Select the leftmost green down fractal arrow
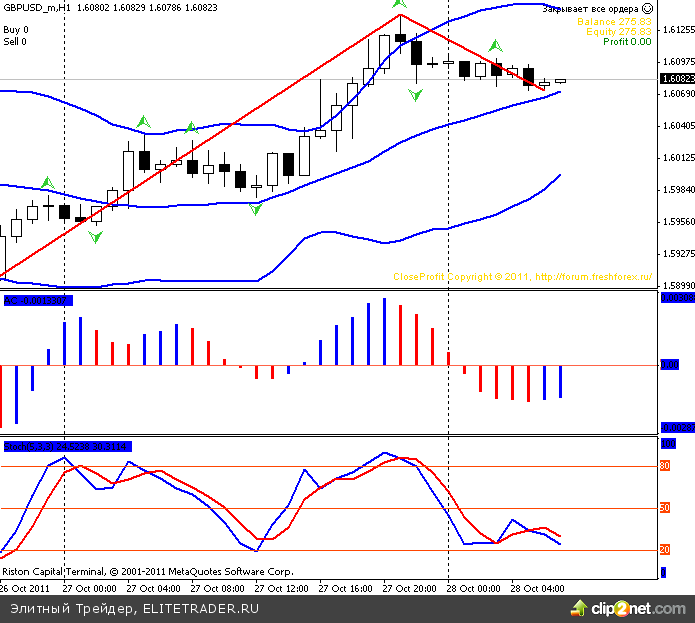695x623 pixels. click(x=95, y=236)
